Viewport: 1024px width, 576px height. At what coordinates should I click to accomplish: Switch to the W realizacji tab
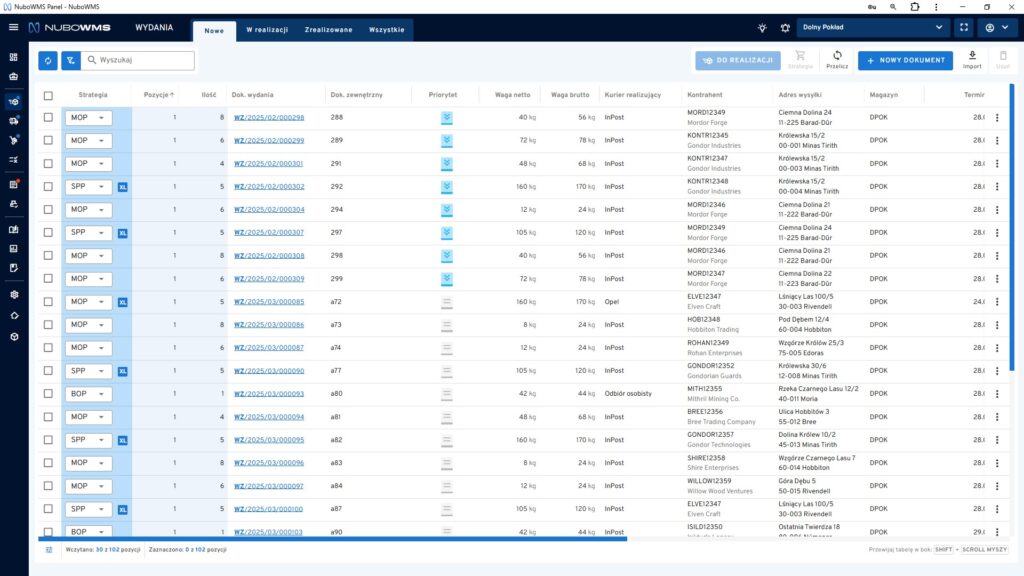point(267,30)
